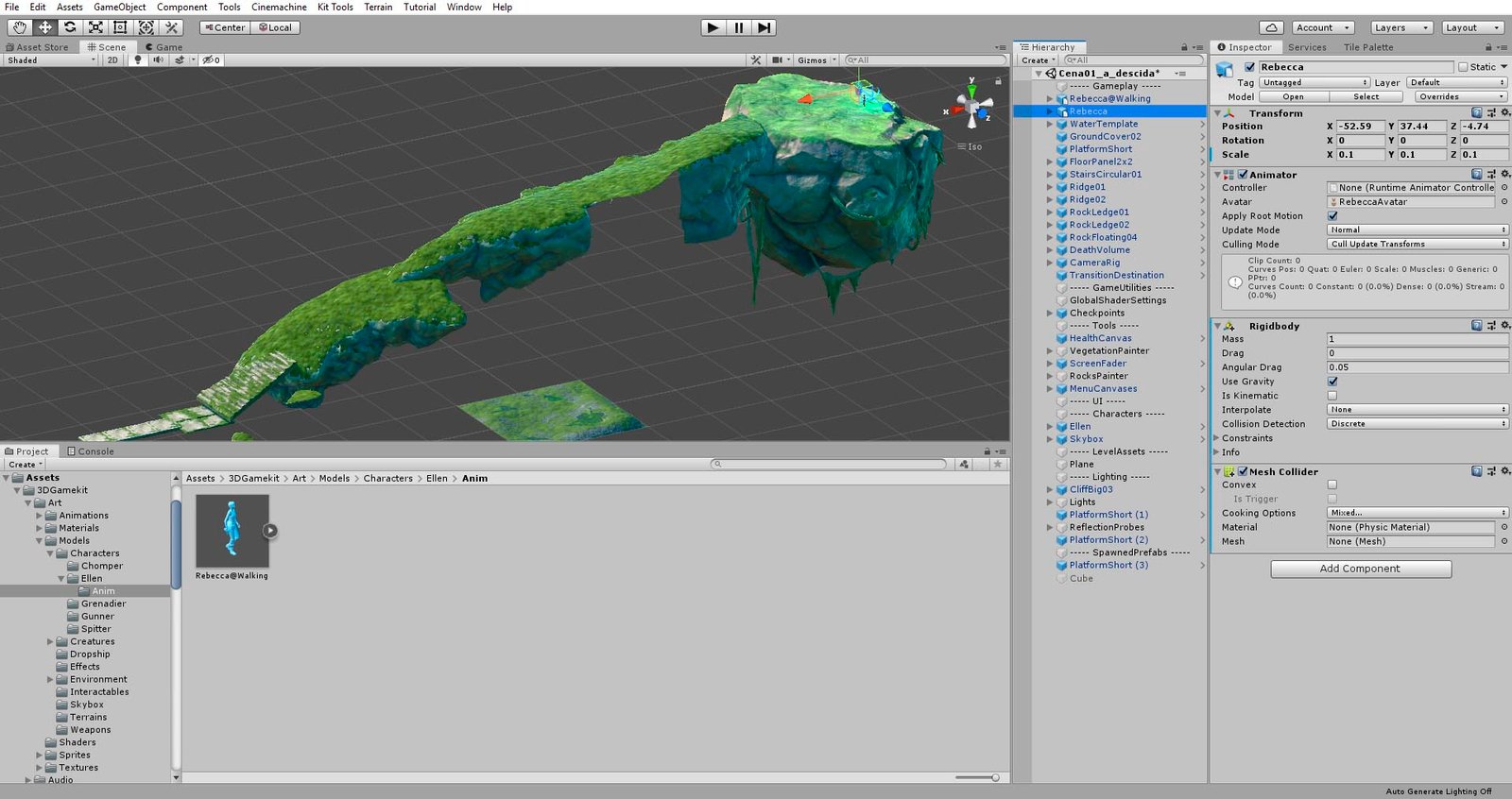Toggle the 2D view mode button
1512x799 pixels.
(112, 59)
